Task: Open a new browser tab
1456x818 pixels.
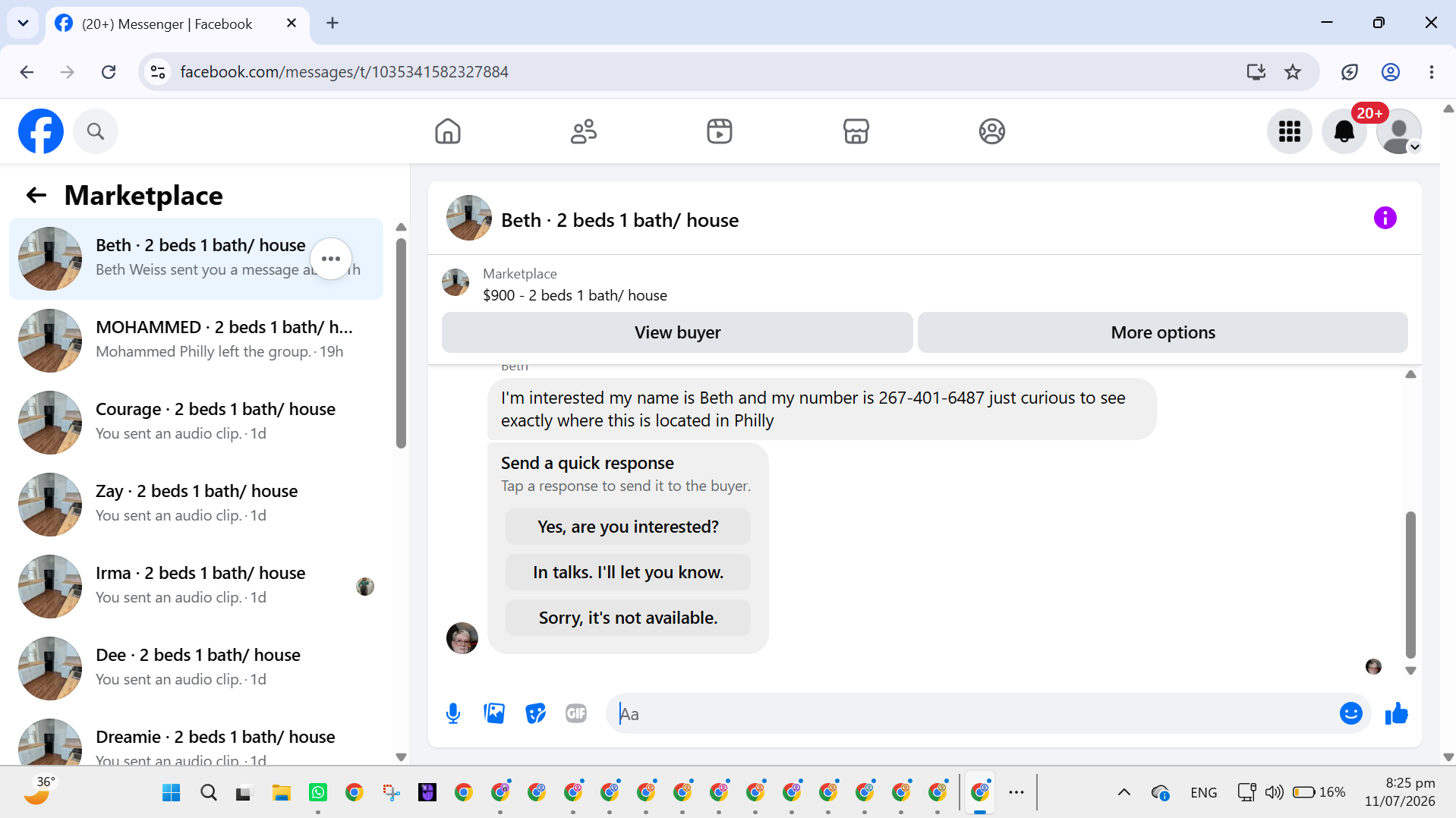Action: 332,24
